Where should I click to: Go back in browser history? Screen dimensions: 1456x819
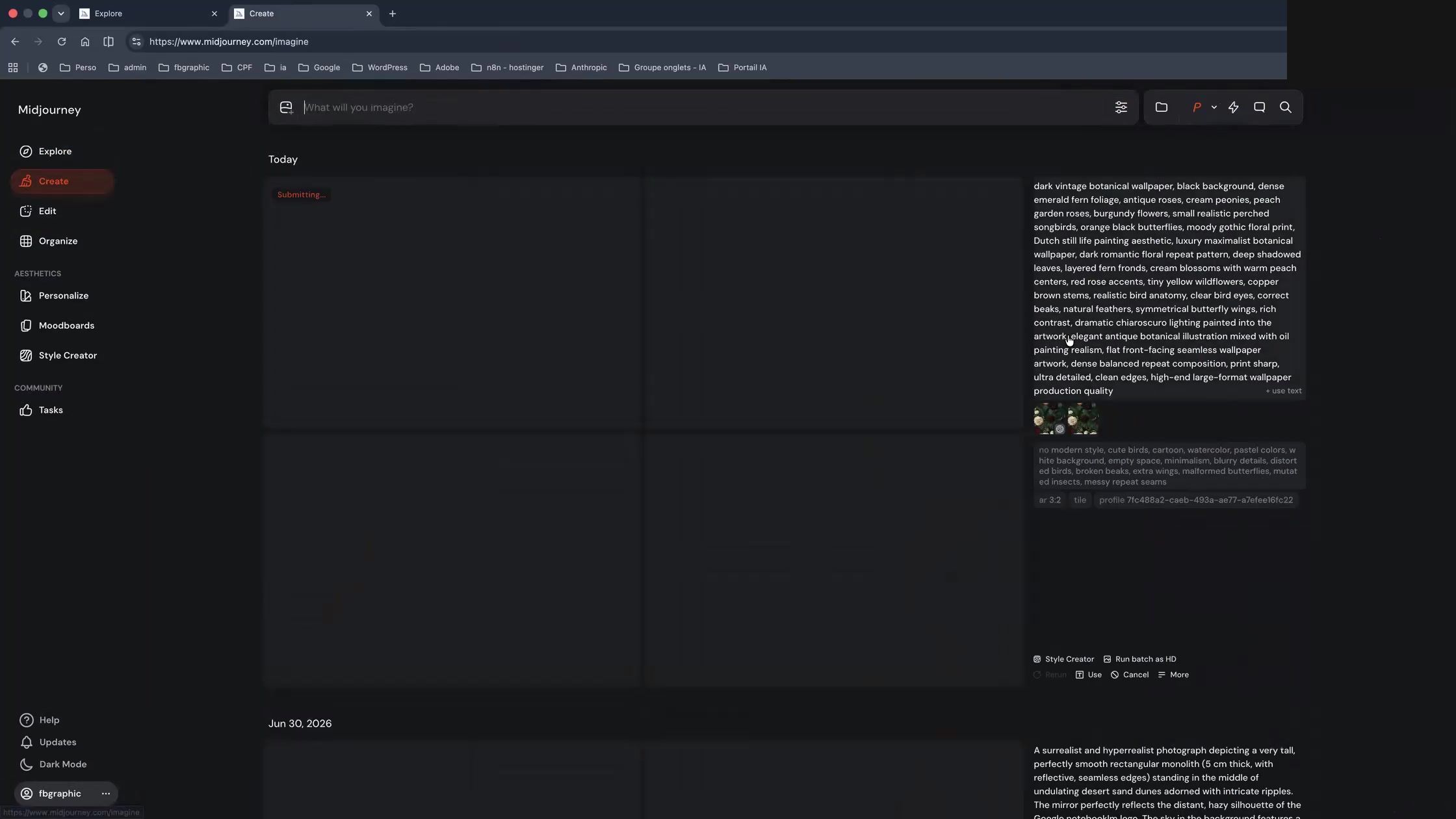click(x=15, y=42)
